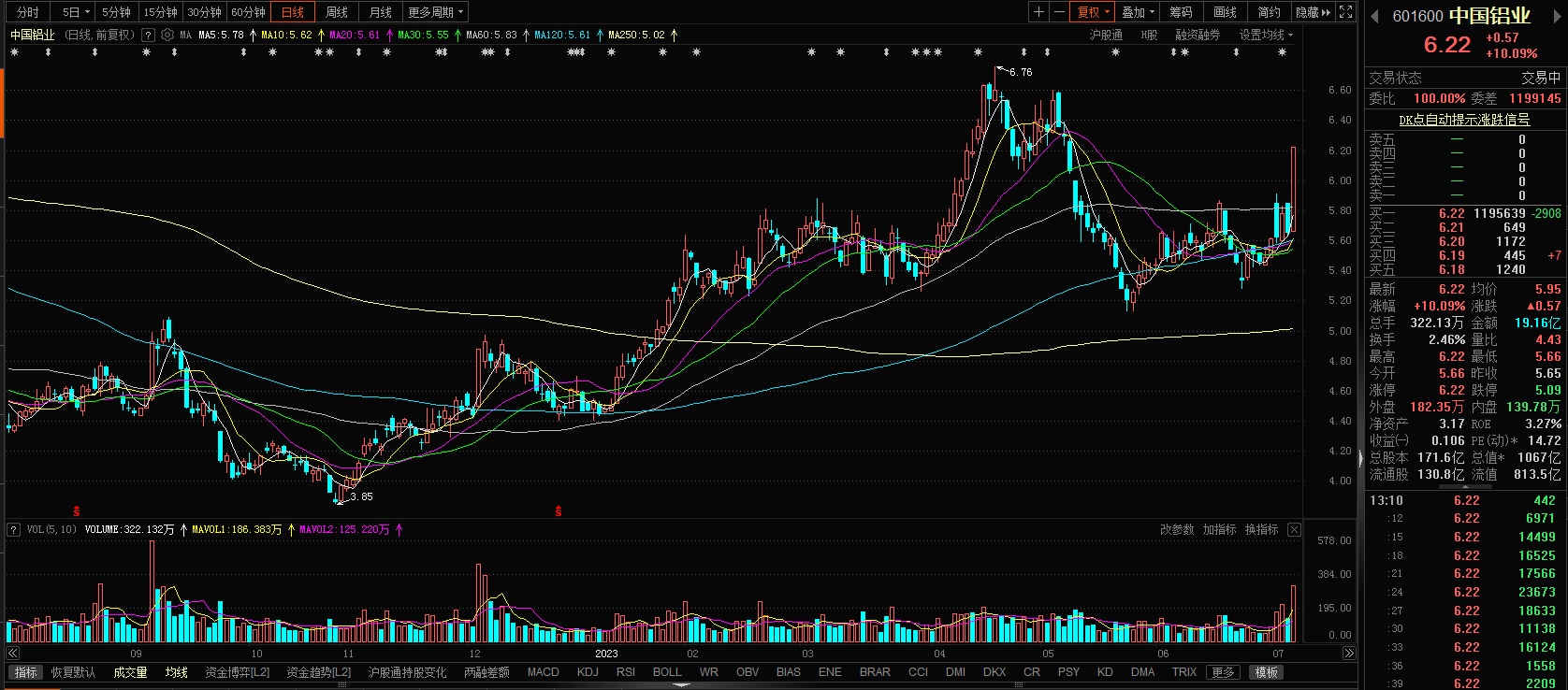Click the fullscreen expand icon
This screenshot has width=1568, height=690.
tap(1345, 12)
